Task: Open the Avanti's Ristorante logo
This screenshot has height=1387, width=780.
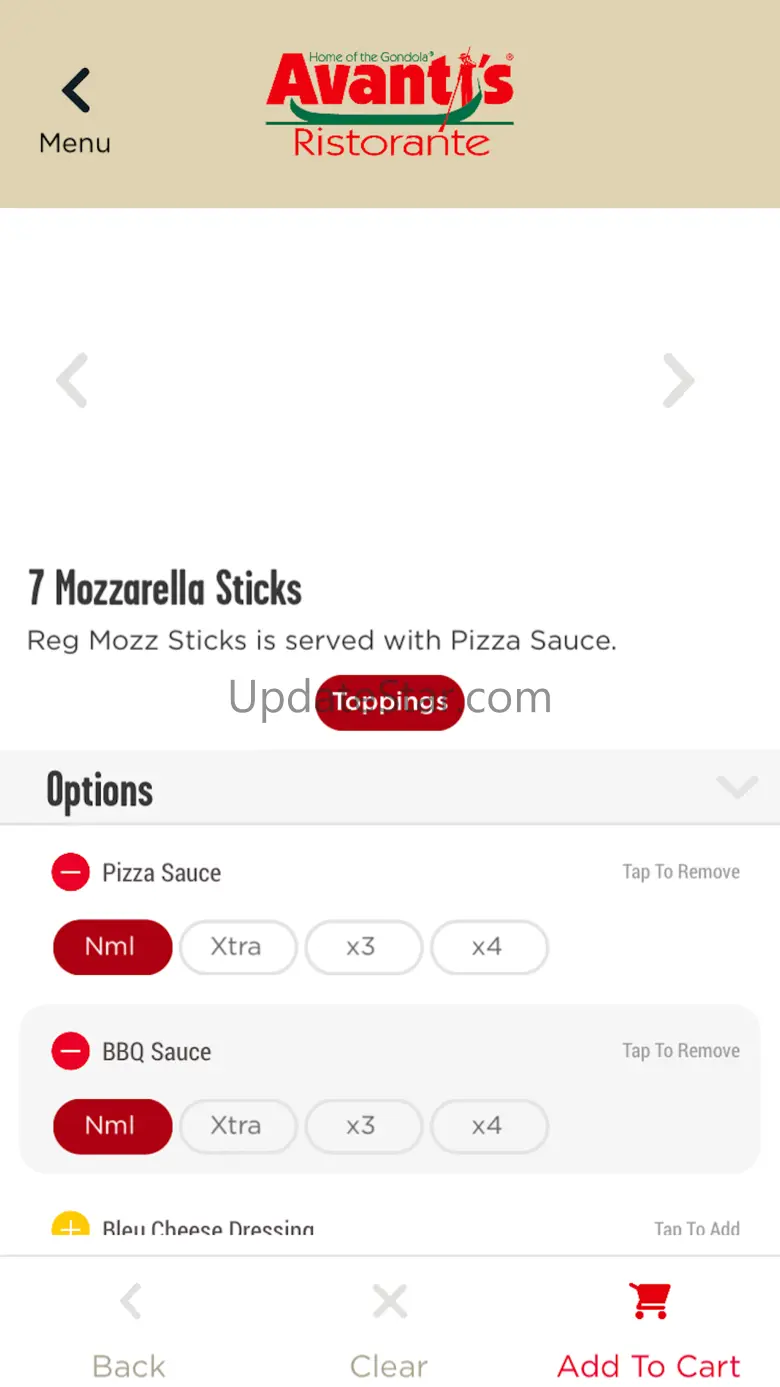Action: (x=390, y=102)
